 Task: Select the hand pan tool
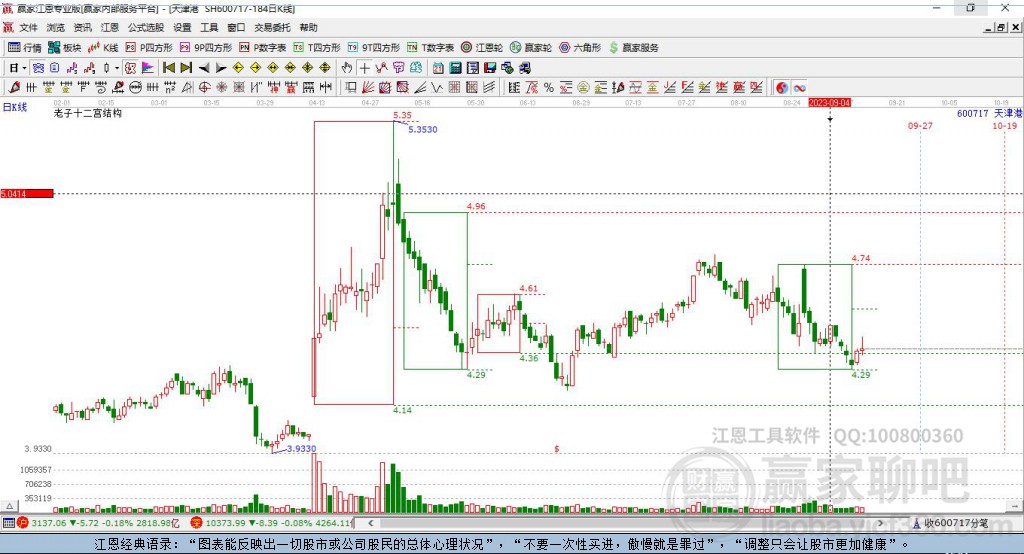click(x=347, y=68)
